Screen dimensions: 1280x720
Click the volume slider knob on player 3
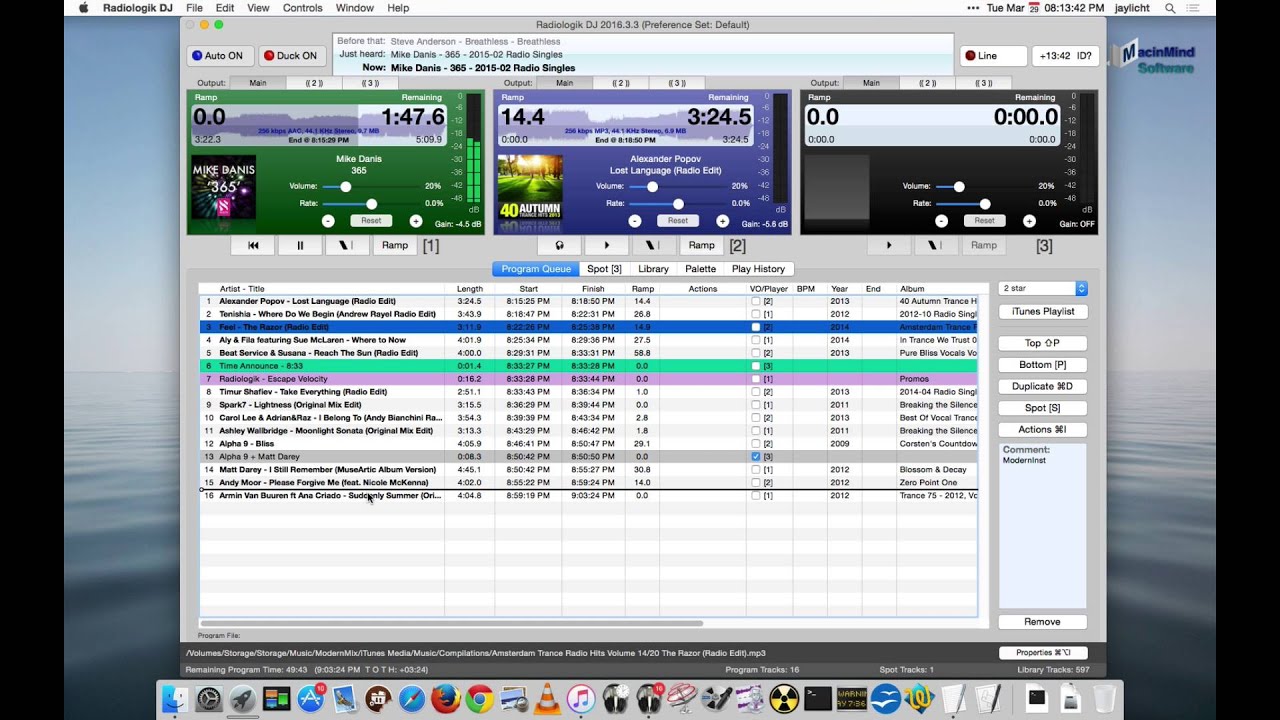tap(959, 186)
